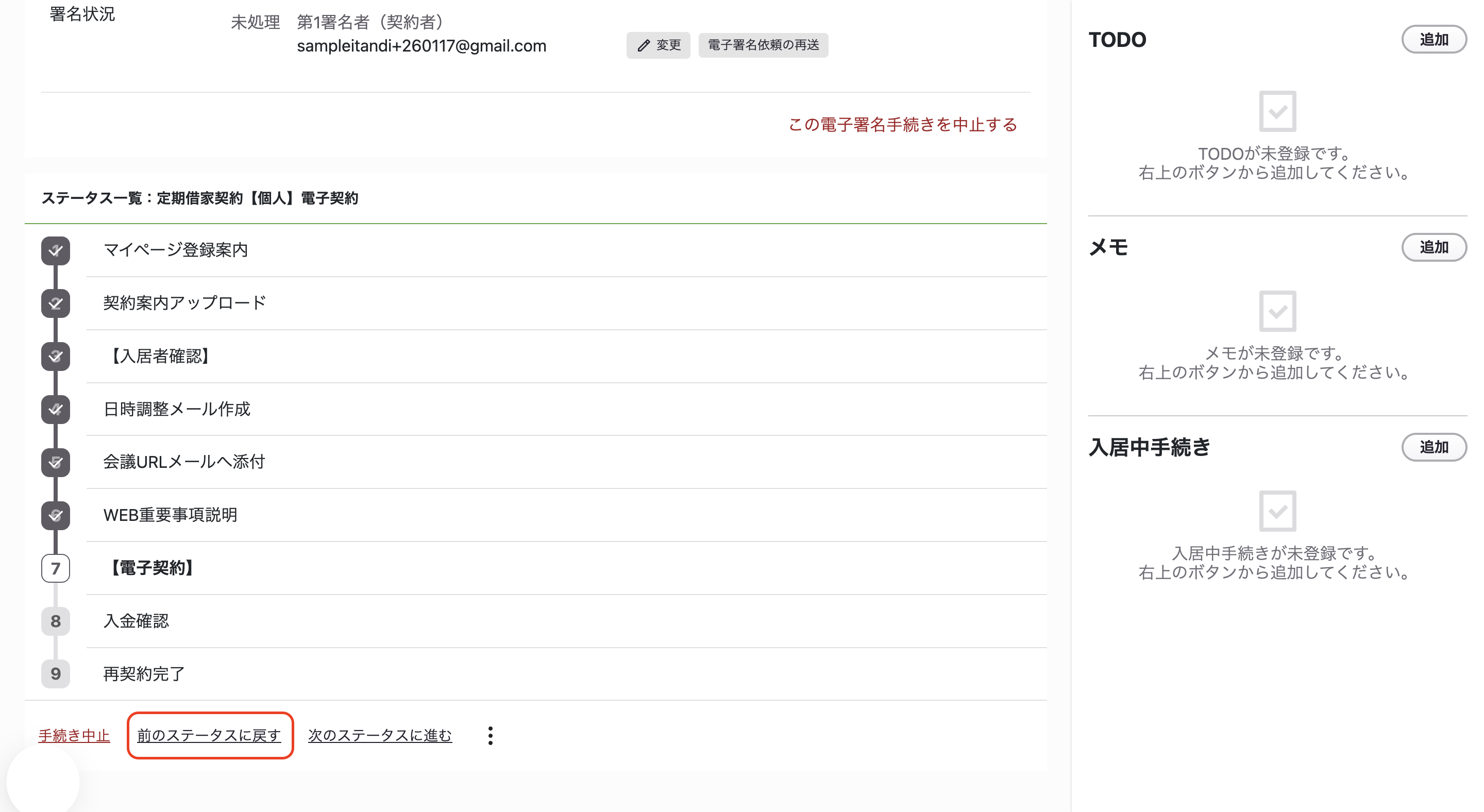
Task: Click completed step icon for 【入居者確認】
Action: point(55,357)
